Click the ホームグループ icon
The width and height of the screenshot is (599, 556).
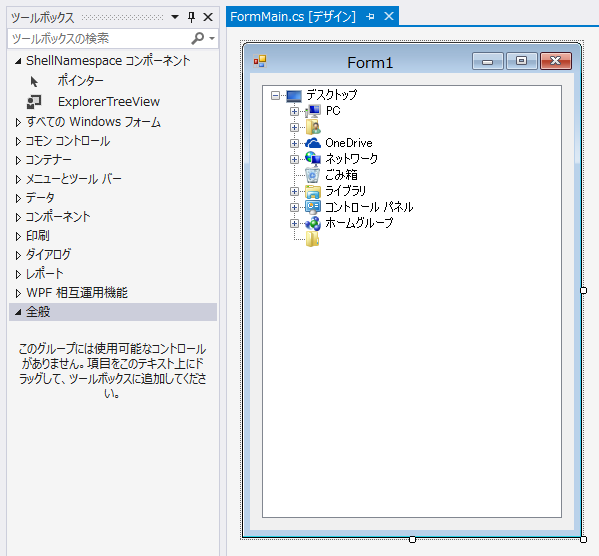pos(313,223)
